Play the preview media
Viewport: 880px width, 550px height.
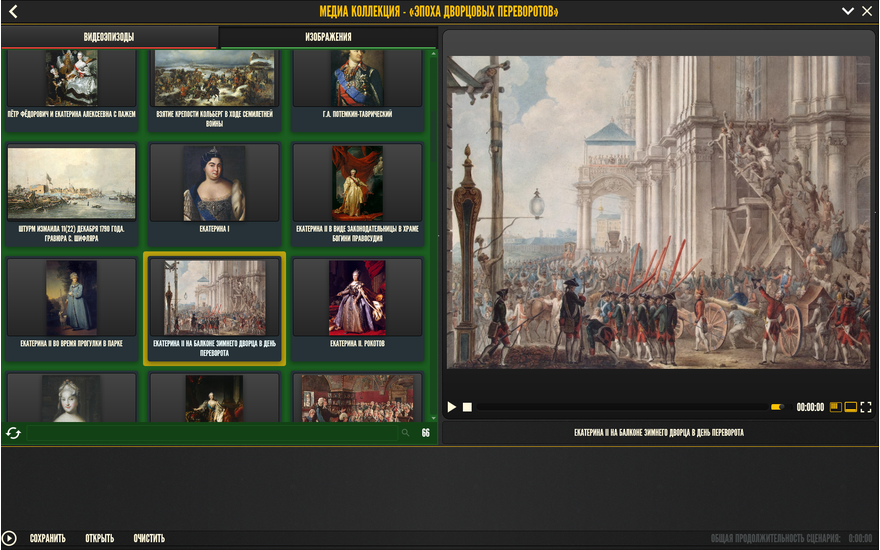click(x=452, y=407)
